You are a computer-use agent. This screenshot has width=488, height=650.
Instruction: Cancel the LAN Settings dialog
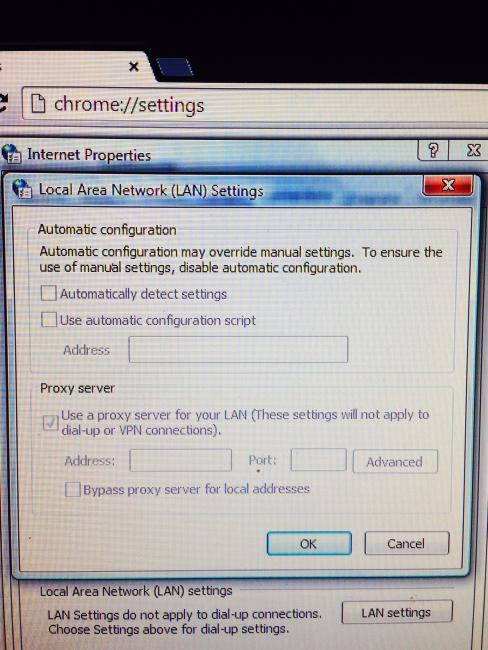[x=407, y=543]
